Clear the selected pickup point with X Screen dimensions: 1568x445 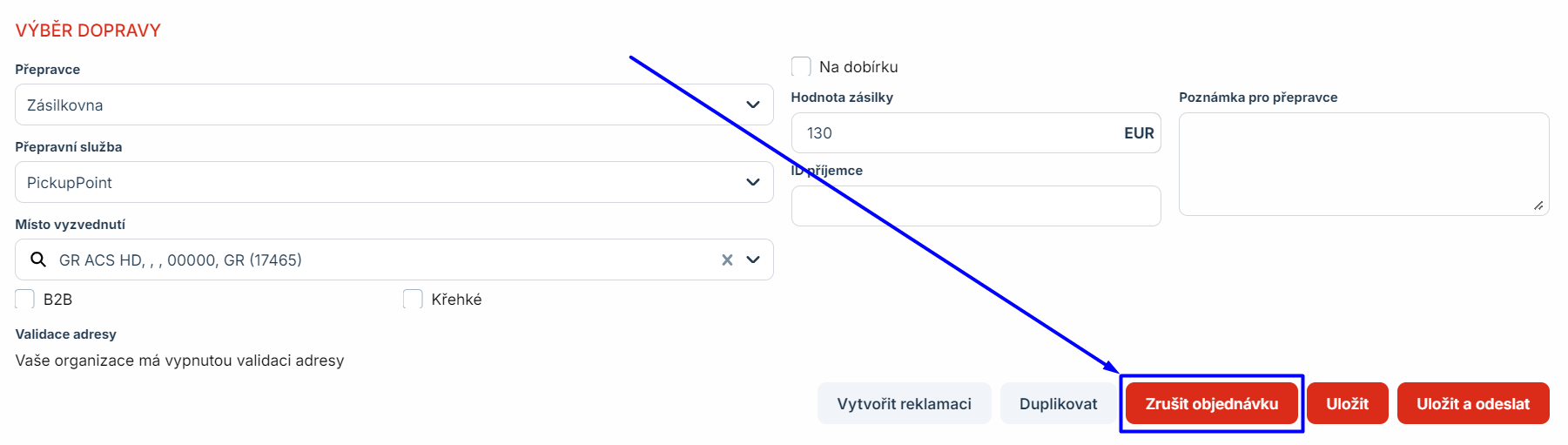727,260
